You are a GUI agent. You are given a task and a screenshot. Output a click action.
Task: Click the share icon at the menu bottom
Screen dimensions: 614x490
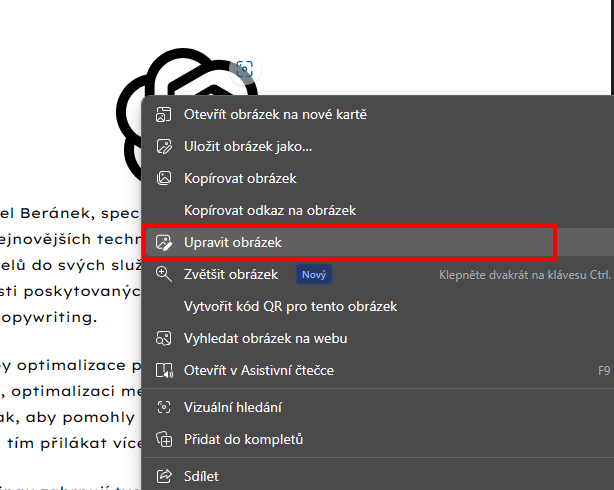pos(164,476)
